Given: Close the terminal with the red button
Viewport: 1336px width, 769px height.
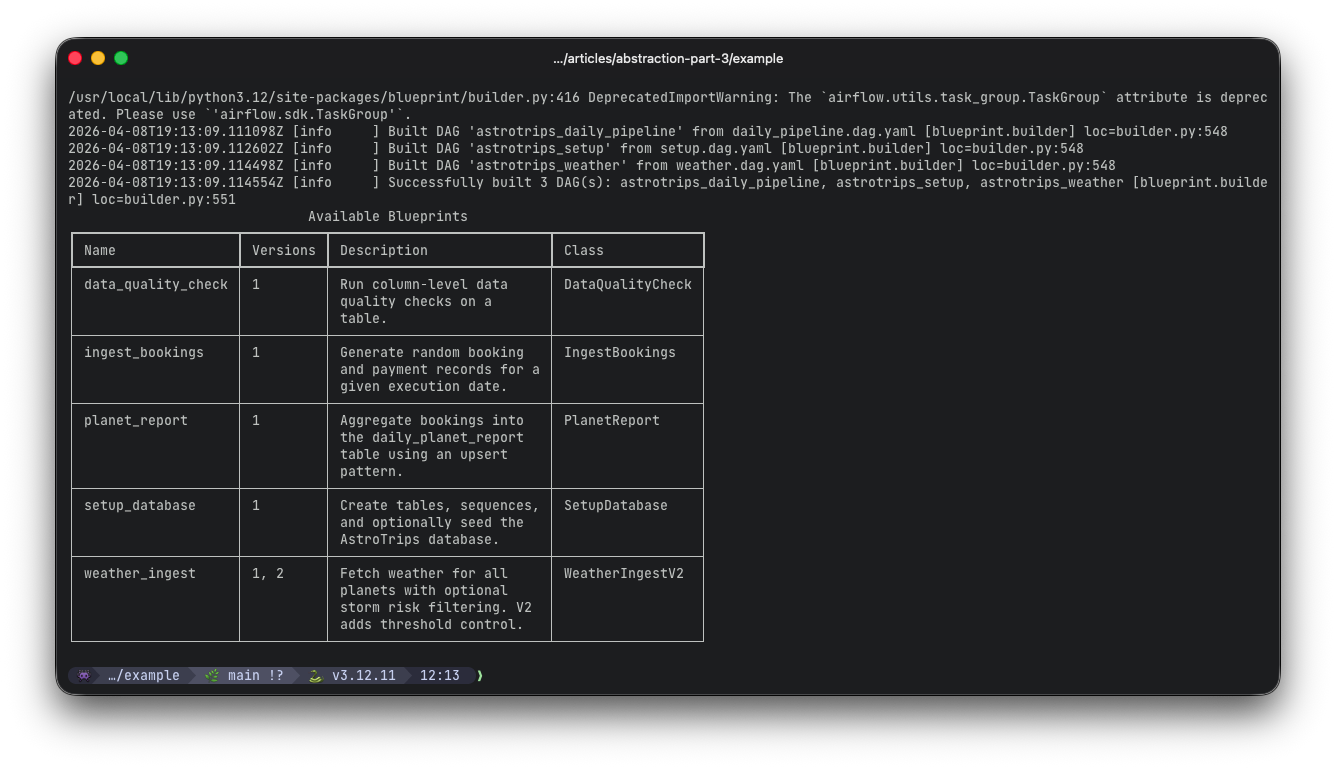Looking at the screenshot, I should [x=75, y=58].
